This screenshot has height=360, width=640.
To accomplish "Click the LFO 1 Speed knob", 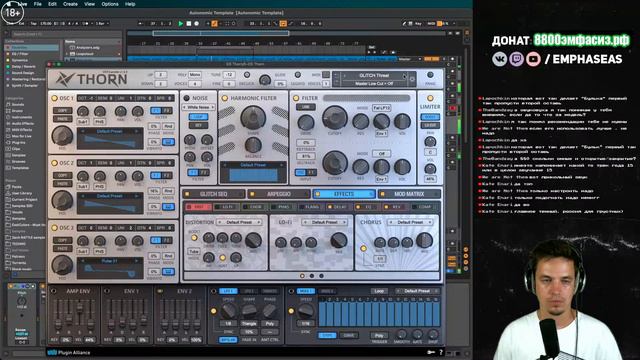I will tap(229, 311).
